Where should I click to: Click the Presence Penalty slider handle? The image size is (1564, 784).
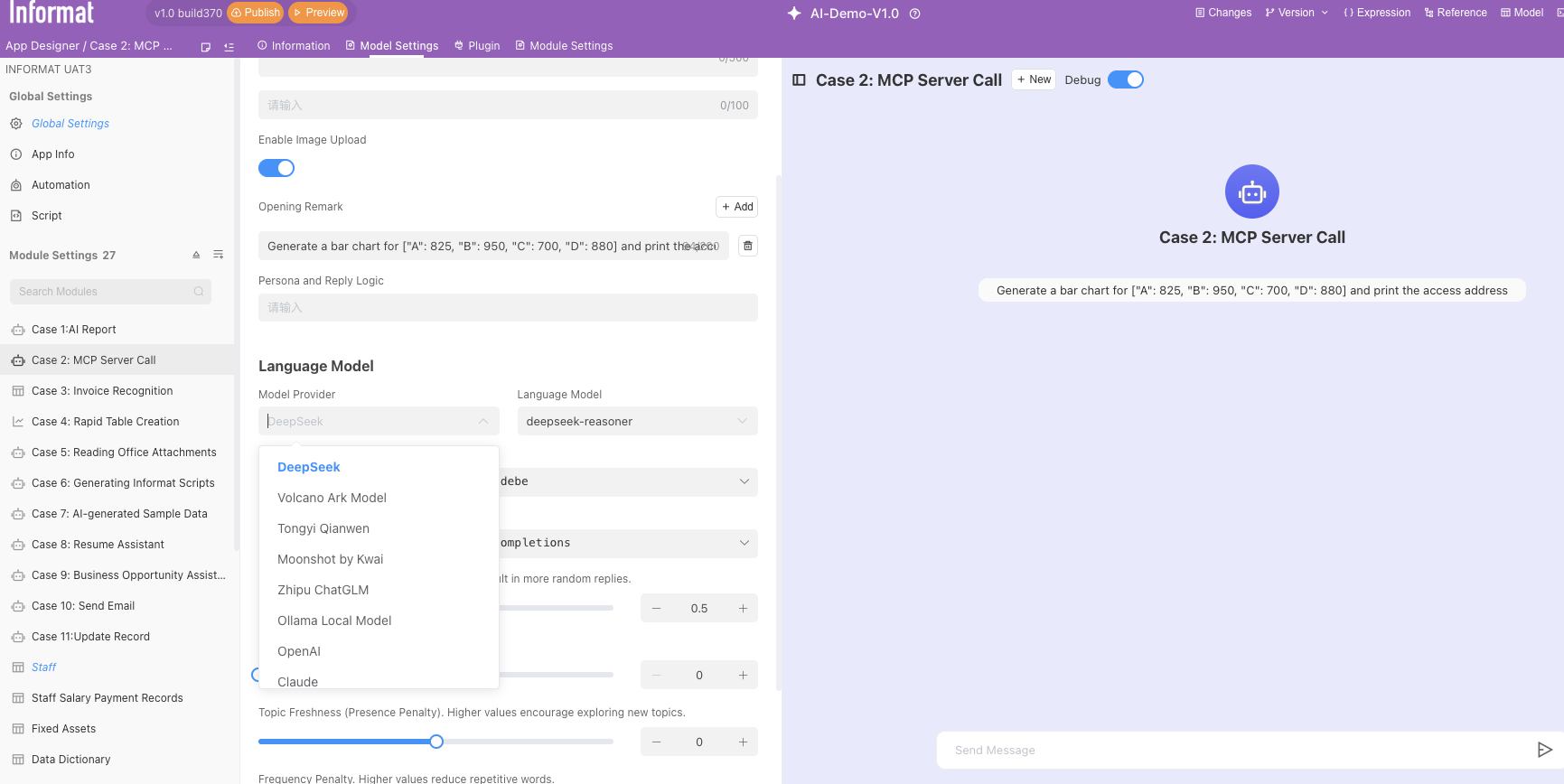click(436, 742)
